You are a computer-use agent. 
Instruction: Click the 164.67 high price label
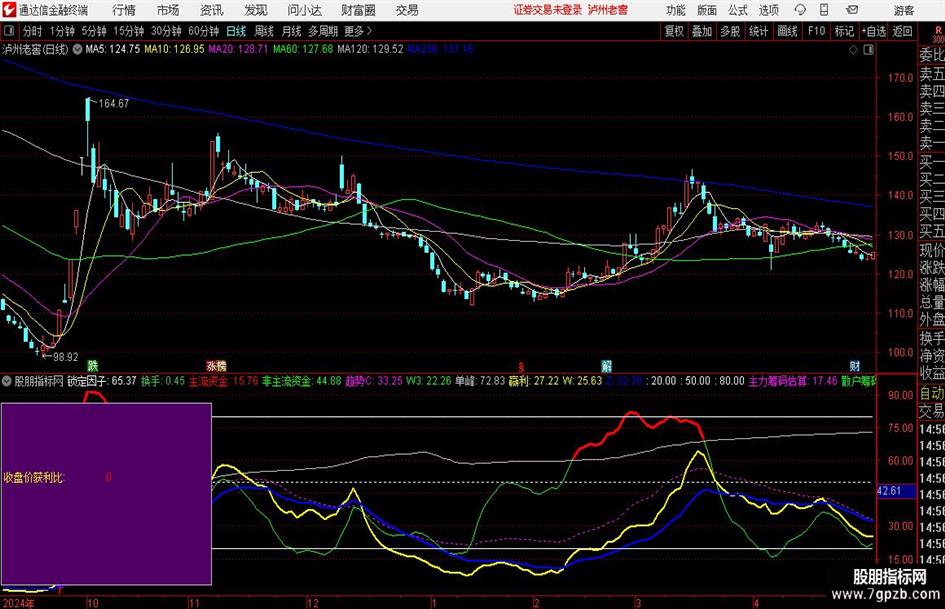(113, 104)
